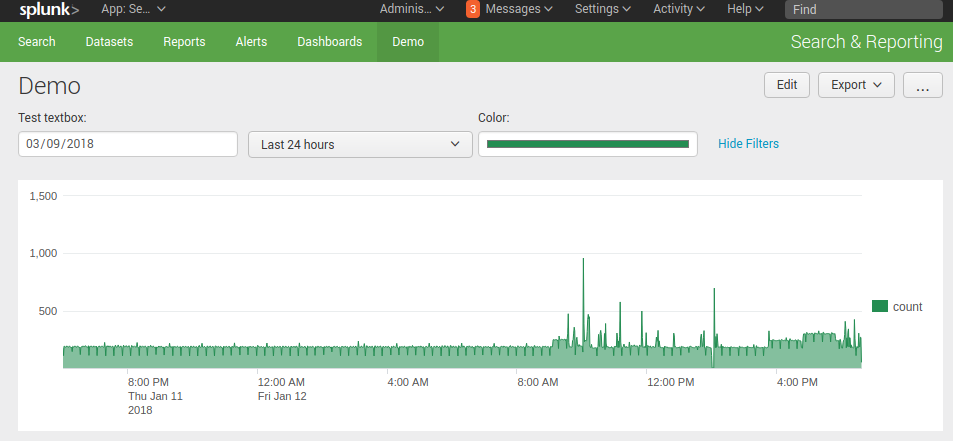Expand the Administrator menu

tap(412, 9)
